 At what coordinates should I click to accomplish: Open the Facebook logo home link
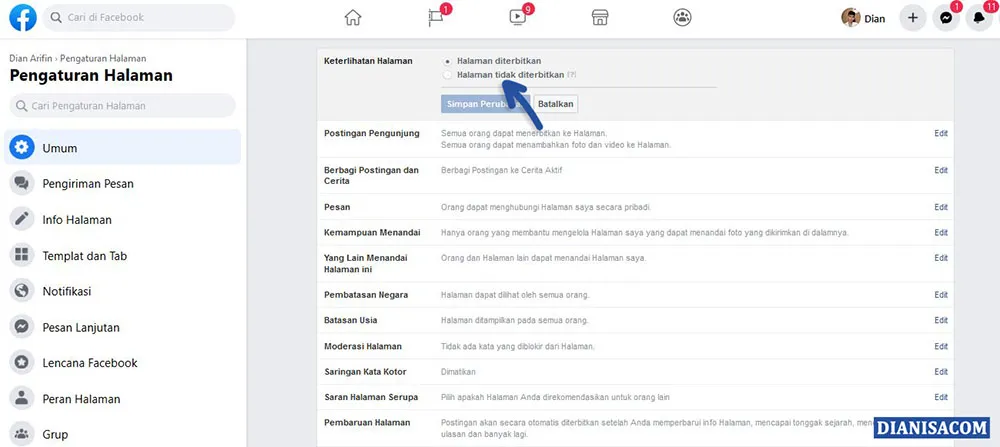(23, 18)
